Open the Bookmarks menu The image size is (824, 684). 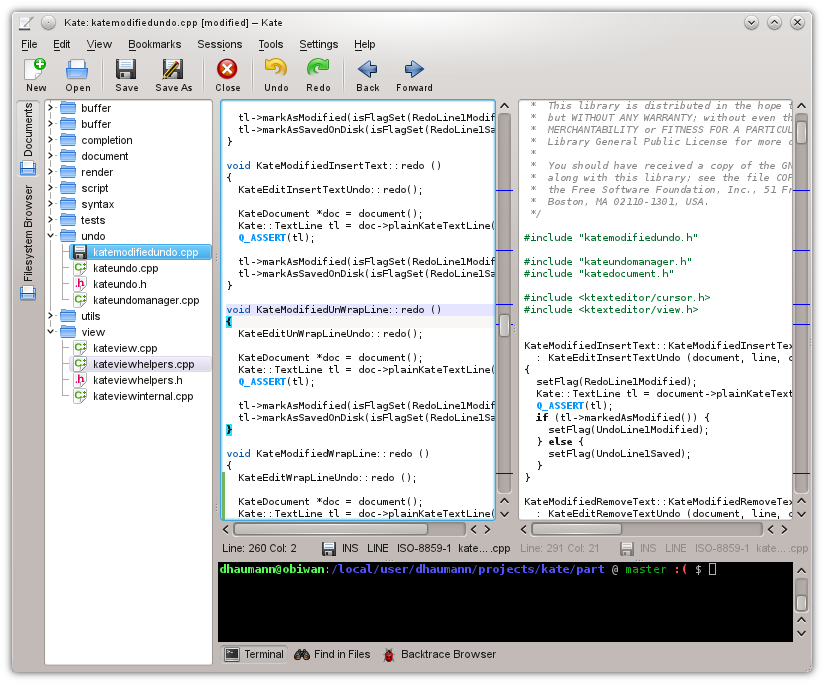click(x=154, y=44)
